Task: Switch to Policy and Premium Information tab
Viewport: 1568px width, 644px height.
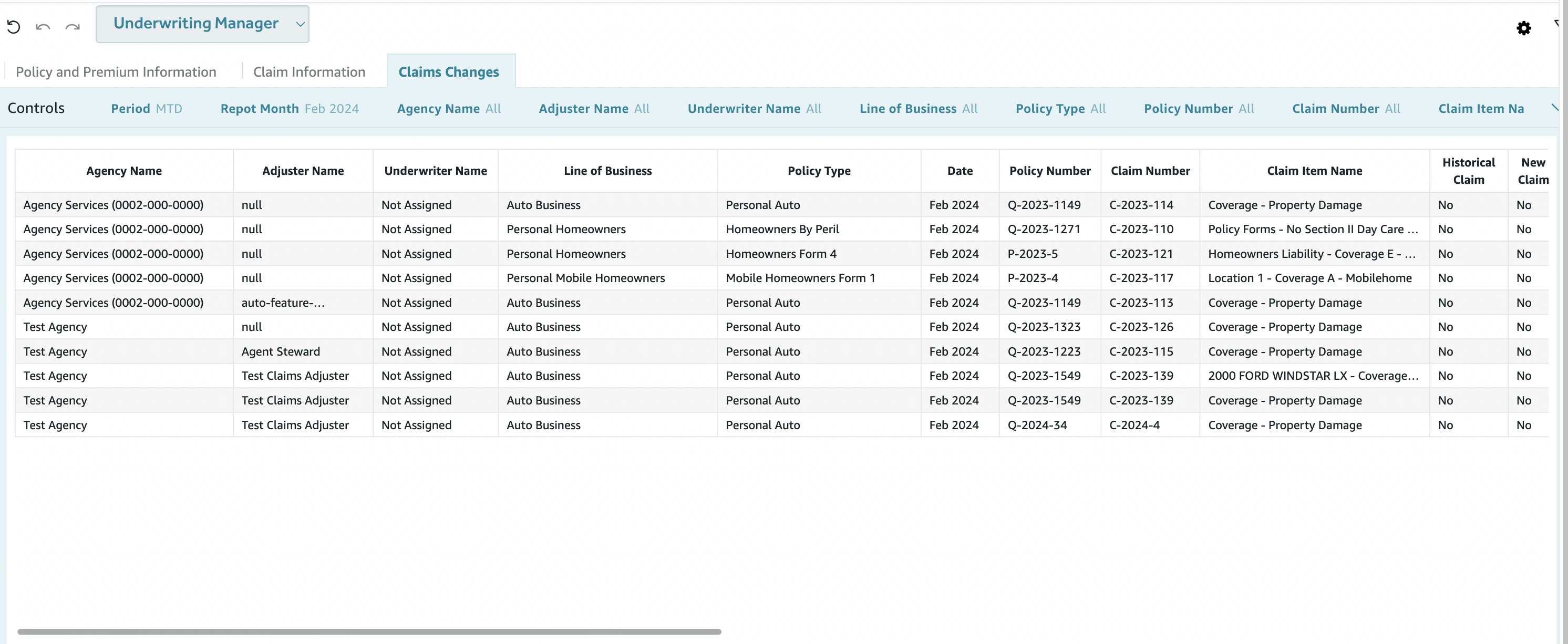Action: point(116,72)
